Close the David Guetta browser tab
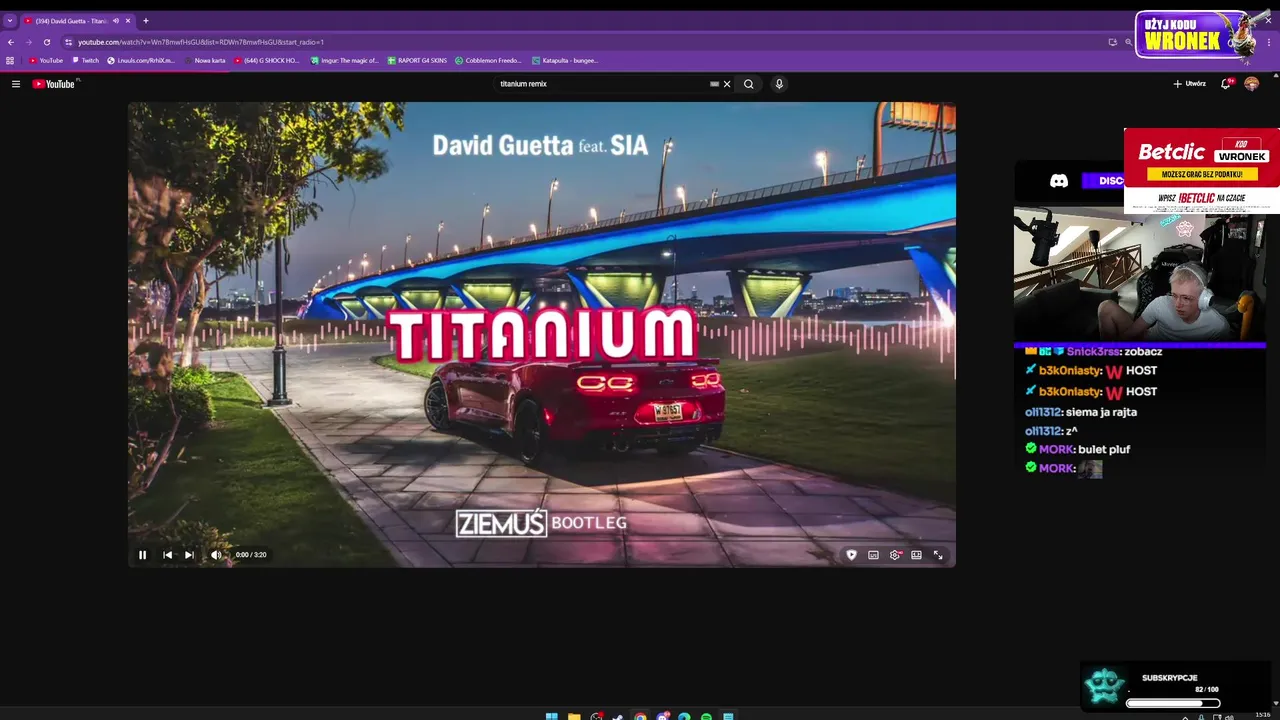The height and width of the screenshot is (720, 1280). click(129, 20)
